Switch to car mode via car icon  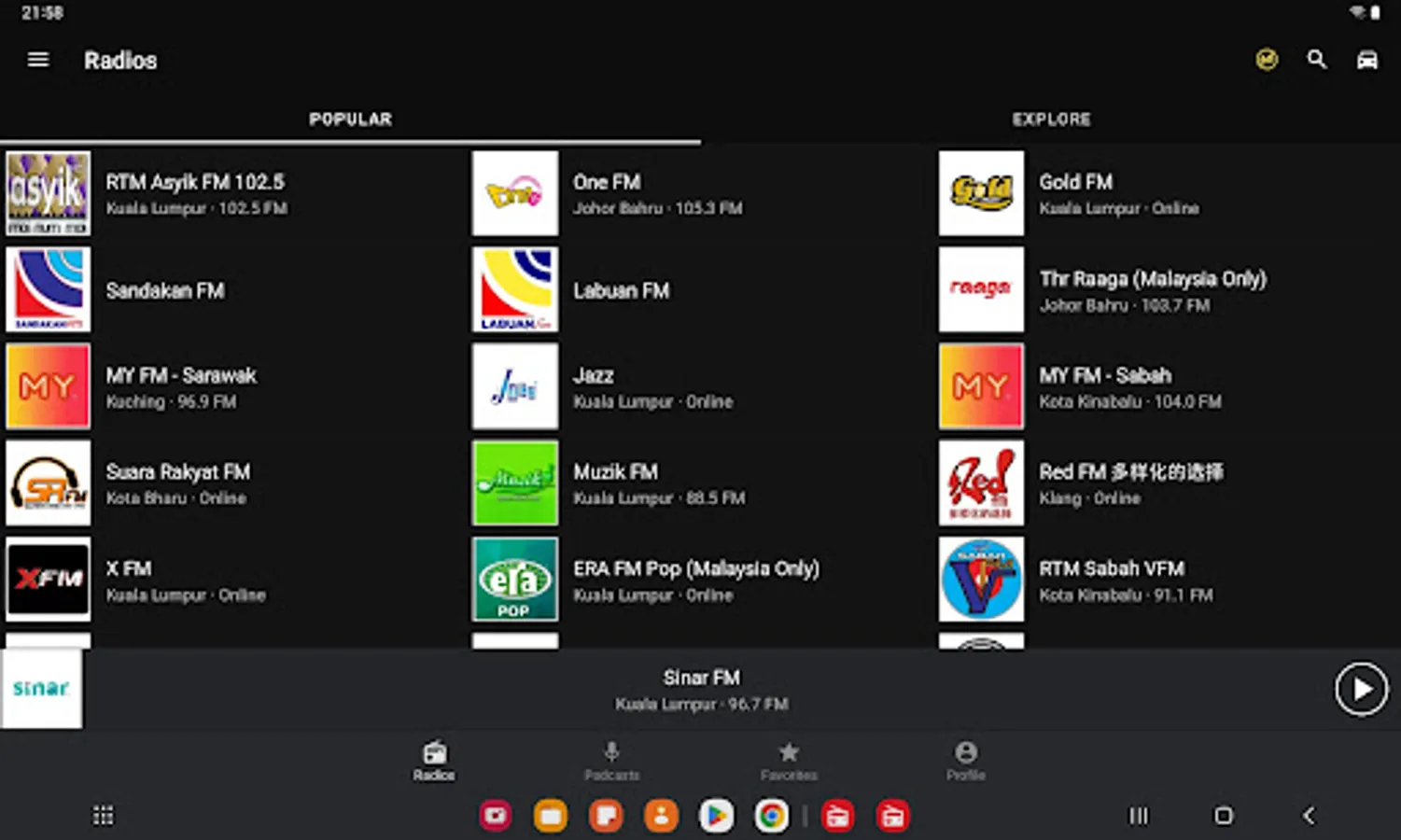(1367, 60)
